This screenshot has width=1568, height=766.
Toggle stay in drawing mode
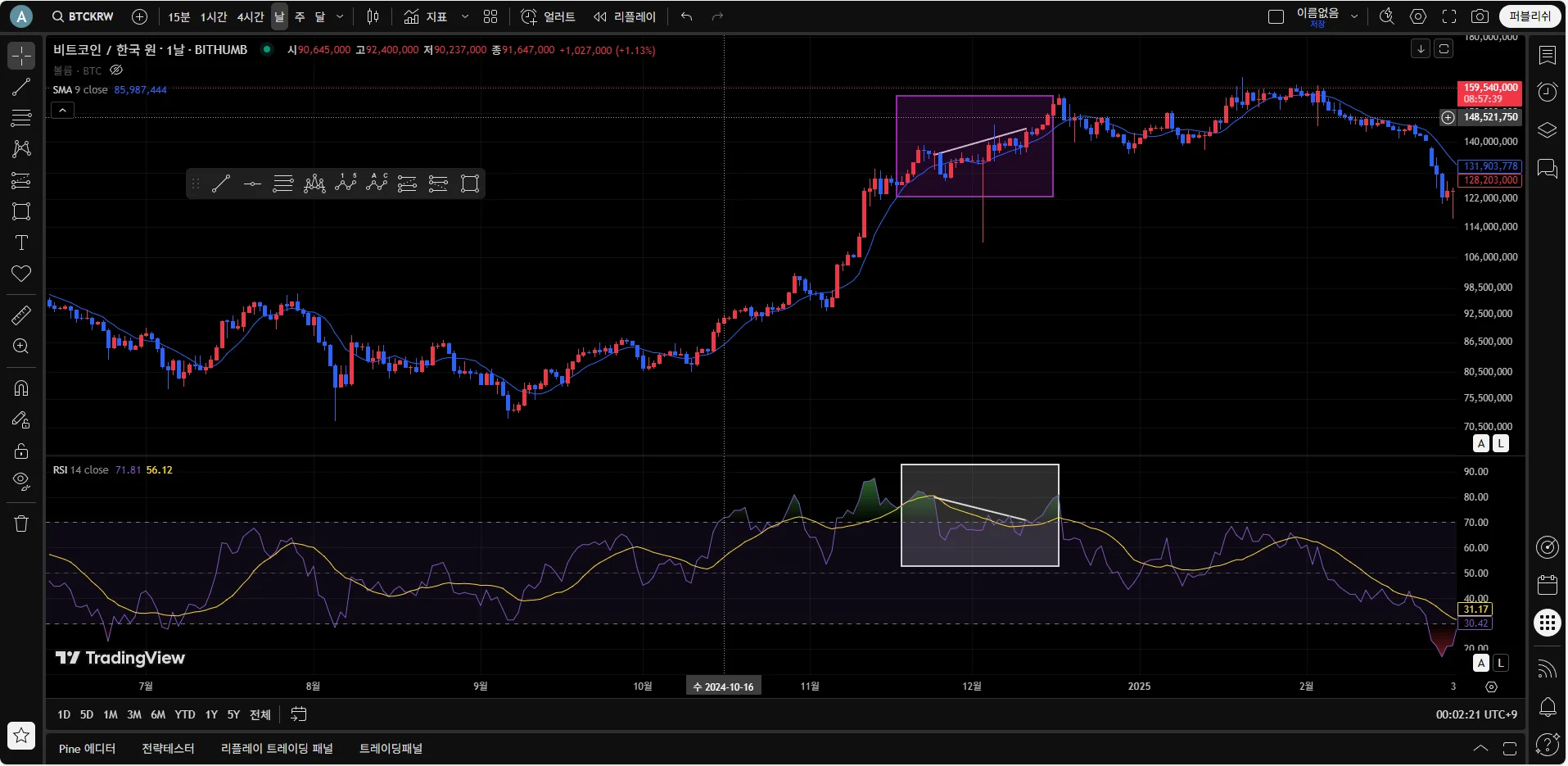[x=21, y=419]
